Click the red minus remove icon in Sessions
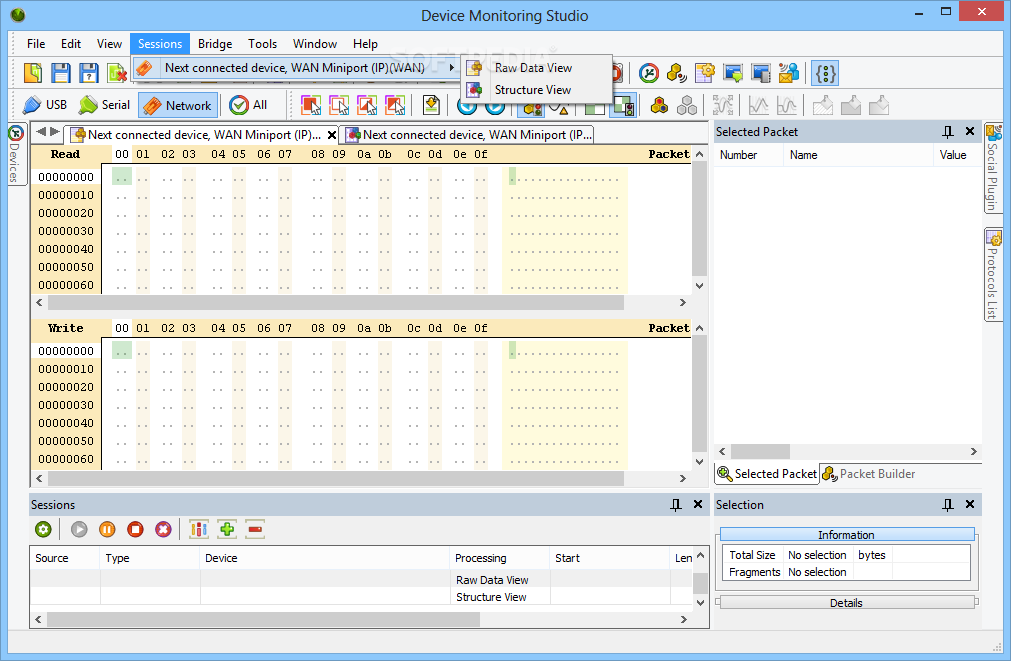 [x=255, y=529]
